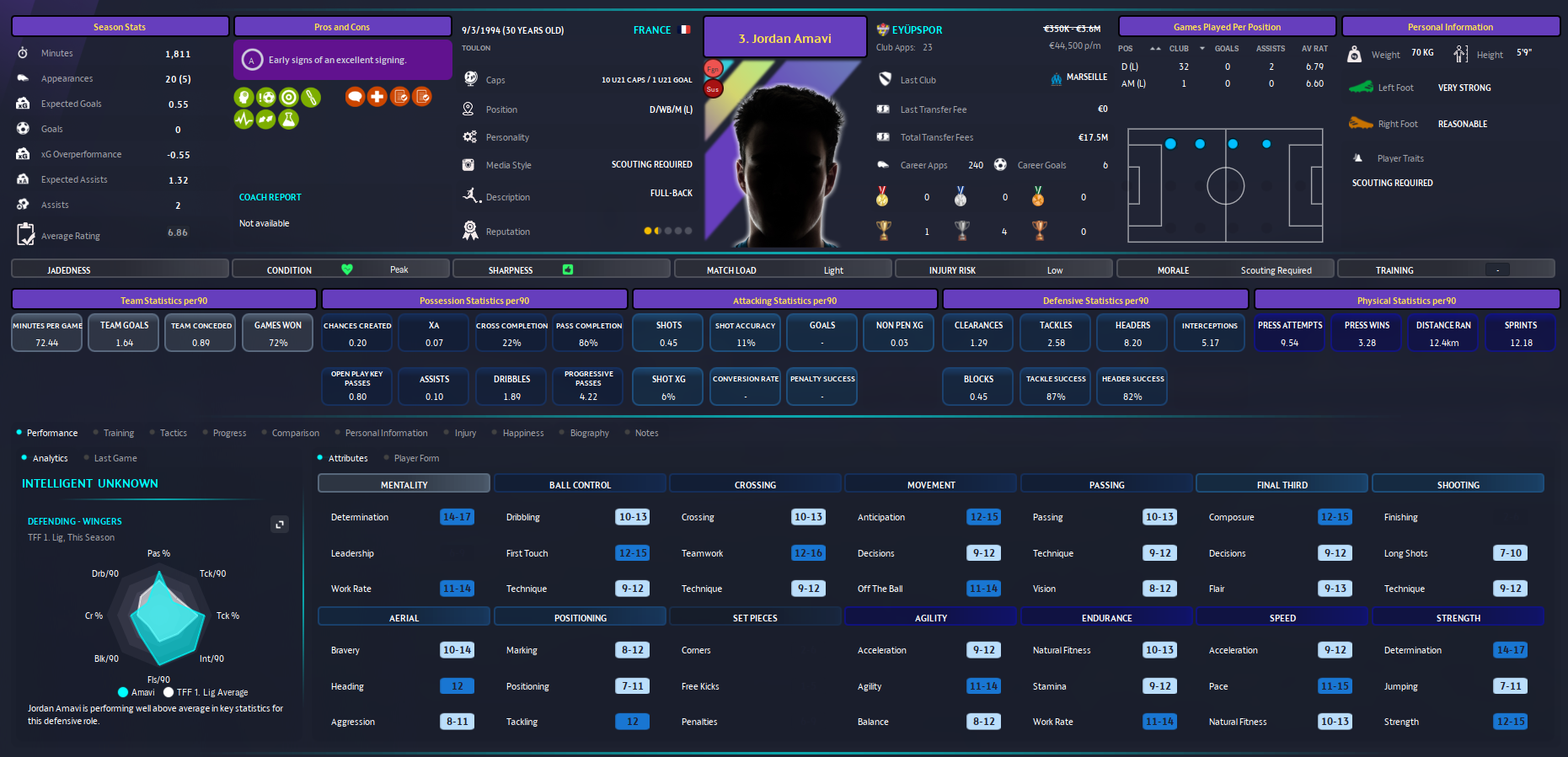The width and height of the screenshot is (1568, 757).
Task: Click the Personality gears icon
Action: pos(469,136)
